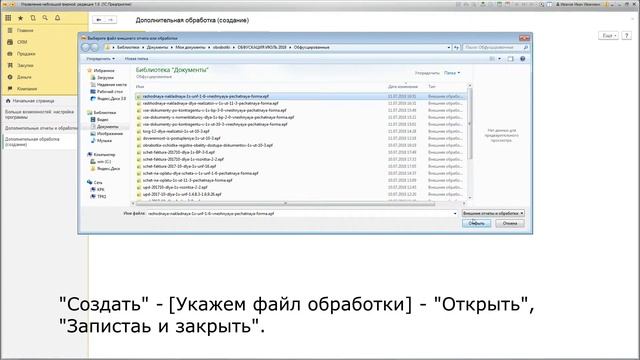Go back with 1C left arrow
The height and width of the screenshot is (360, 640).
click(x=98, y=20)
